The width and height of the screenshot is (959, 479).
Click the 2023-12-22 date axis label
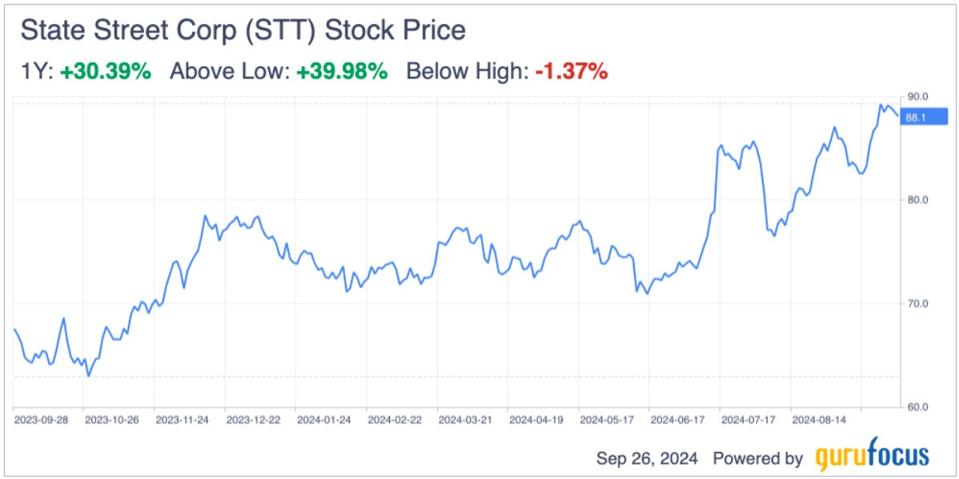254,419
